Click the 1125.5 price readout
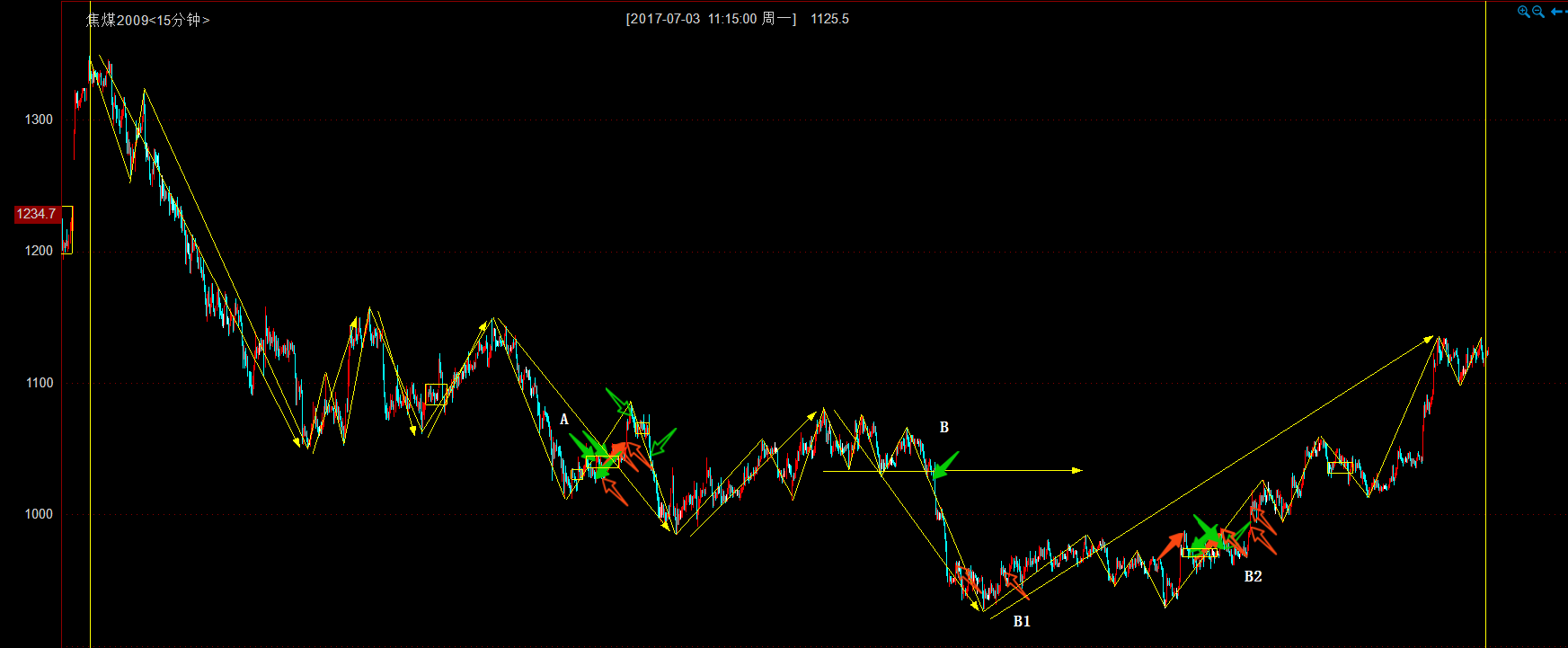The image size is (1568, 648). pos(829,19)
